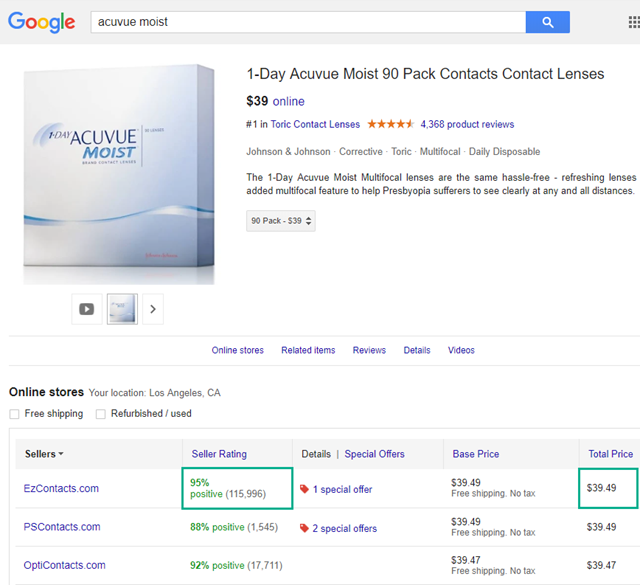Screen dimensions: 640x585
Task: Click the blue search magnifier button
Action: pos(547,22)
